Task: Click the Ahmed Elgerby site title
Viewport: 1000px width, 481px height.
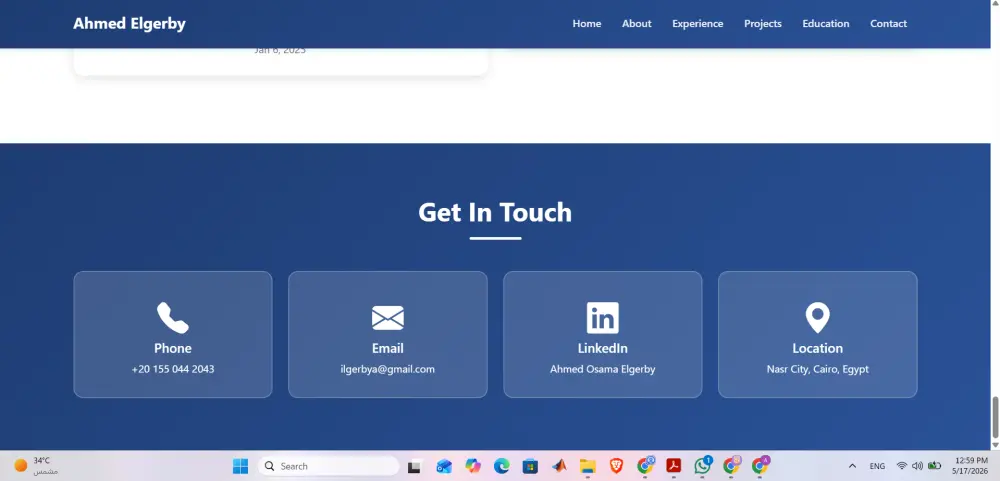Action: (x=129, y=24)
